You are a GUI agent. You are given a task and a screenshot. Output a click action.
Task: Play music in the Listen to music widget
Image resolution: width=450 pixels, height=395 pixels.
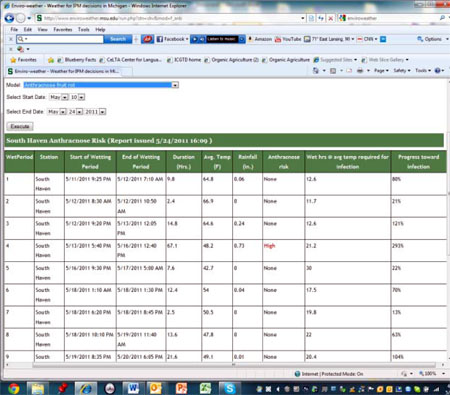[x=195, y=39]
